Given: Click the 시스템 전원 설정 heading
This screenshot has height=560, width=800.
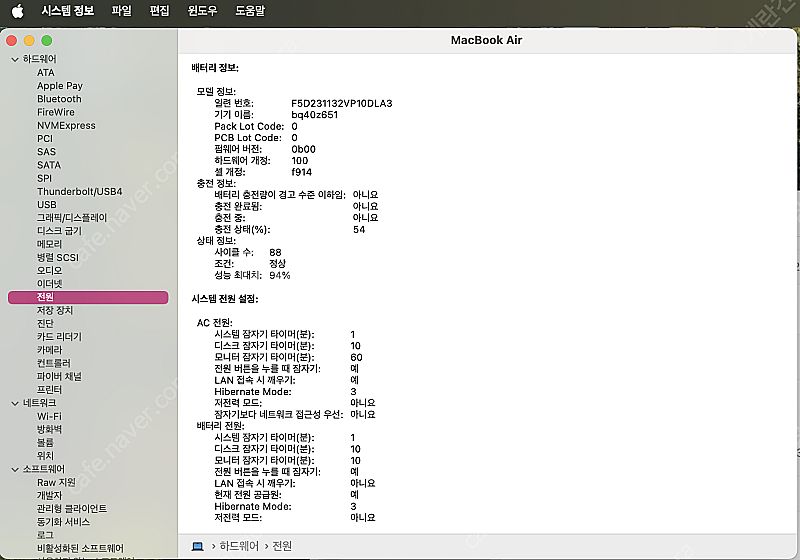Looking at the screenshot, I should point(225,299).
